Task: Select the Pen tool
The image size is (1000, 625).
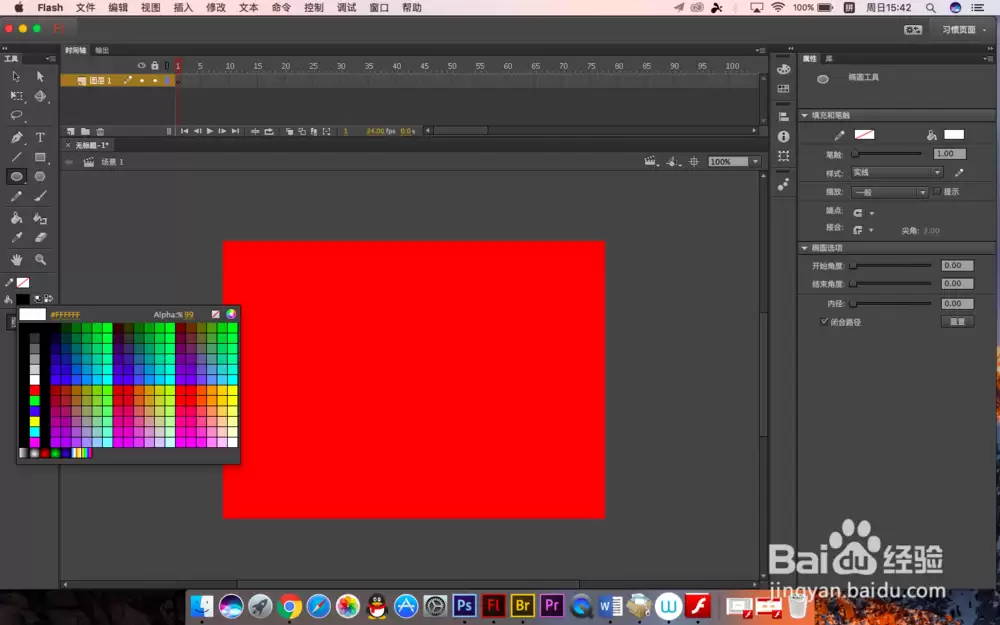Action: tap(17, 137)
